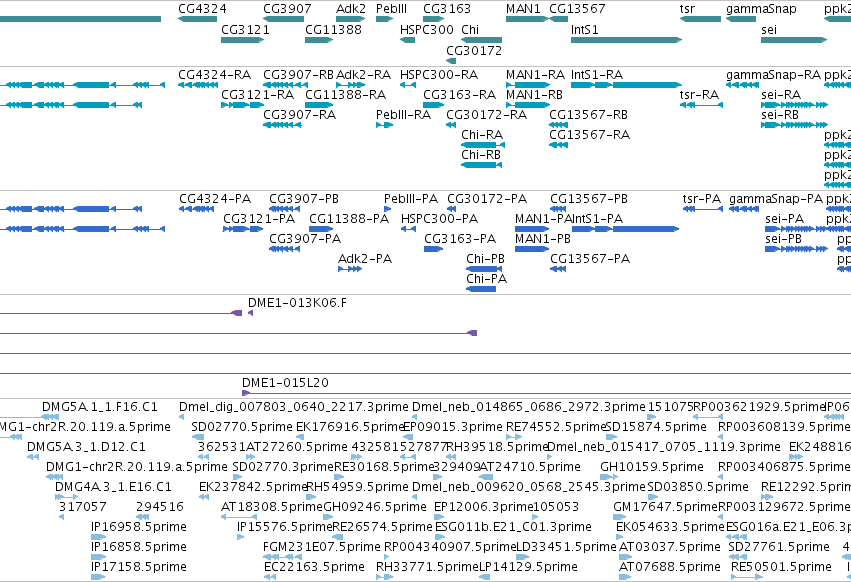Screen dimensions: 851x582
Task: Click the DMG4A.3_1.E16.C1 EST label
Action: 113,486
